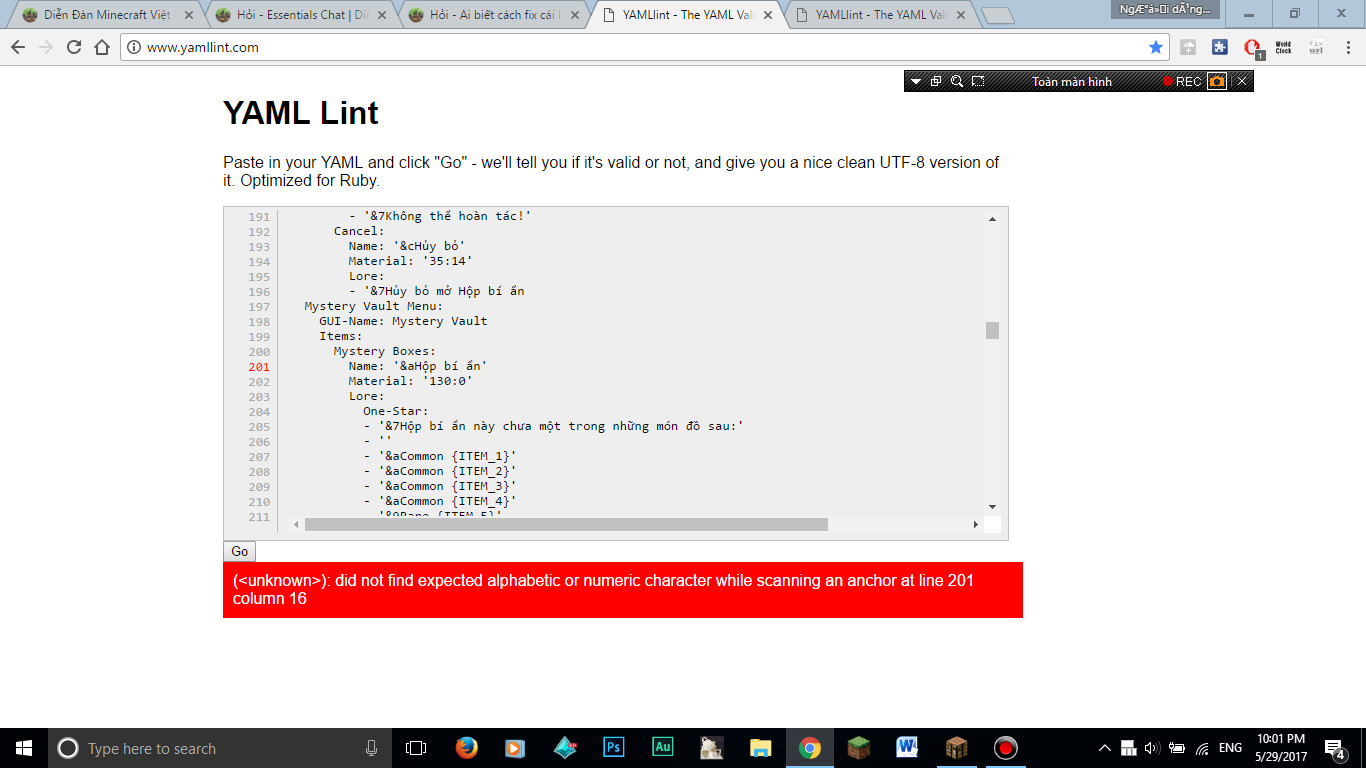The width and height of the screenshot is (1366, 768).
Task: Click the line "Material: '35:14'"
Action: 411,261
